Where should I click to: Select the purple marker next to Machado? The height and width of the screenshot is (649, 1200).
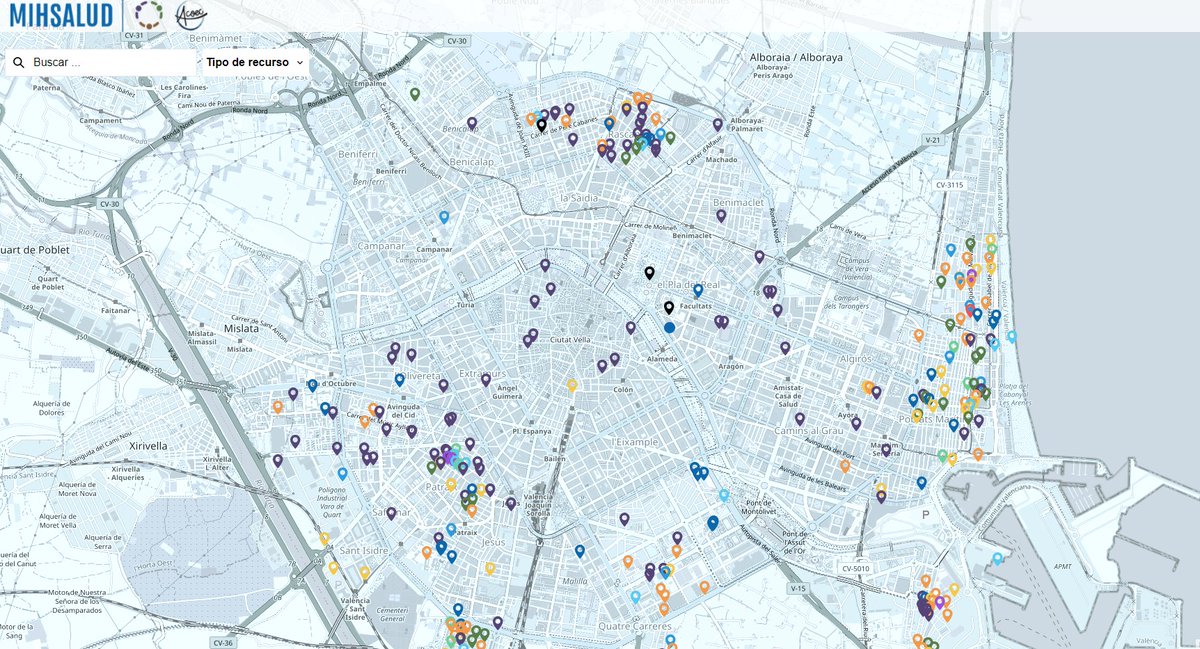(717, 124)
